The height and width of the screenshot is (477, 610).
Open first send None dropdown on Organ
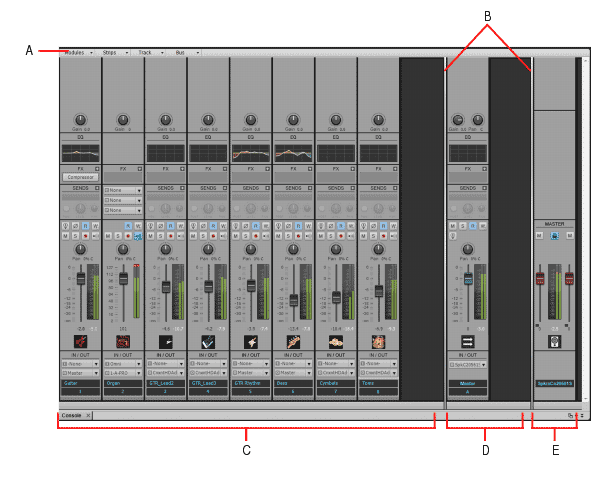coord(123,190)
